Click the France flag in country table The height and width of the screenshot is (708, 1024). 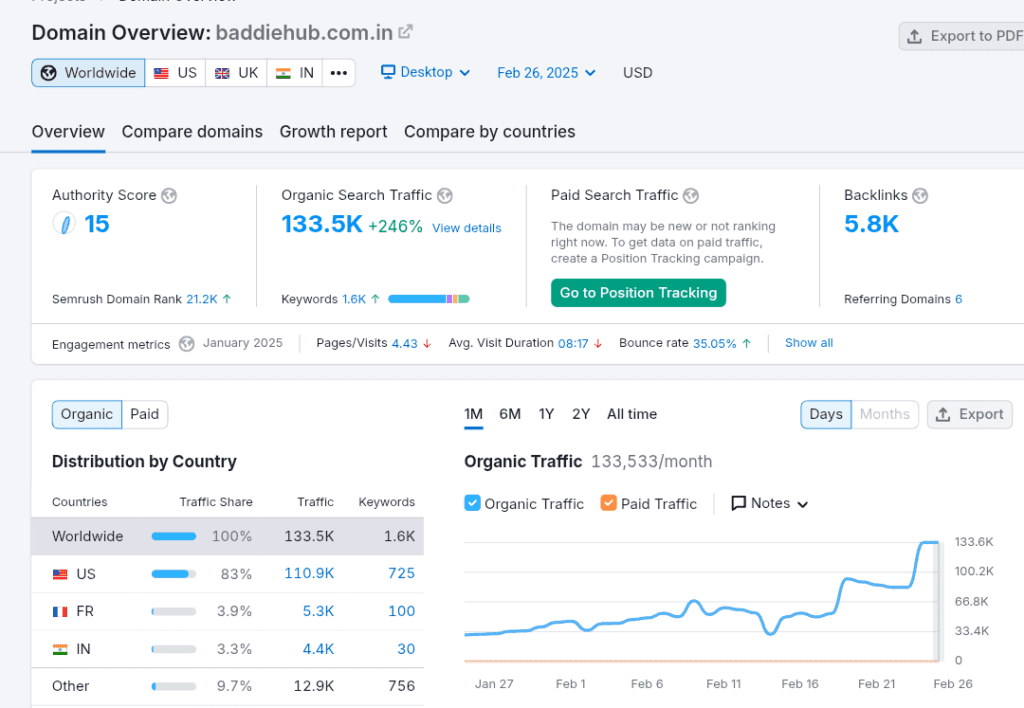60,612
